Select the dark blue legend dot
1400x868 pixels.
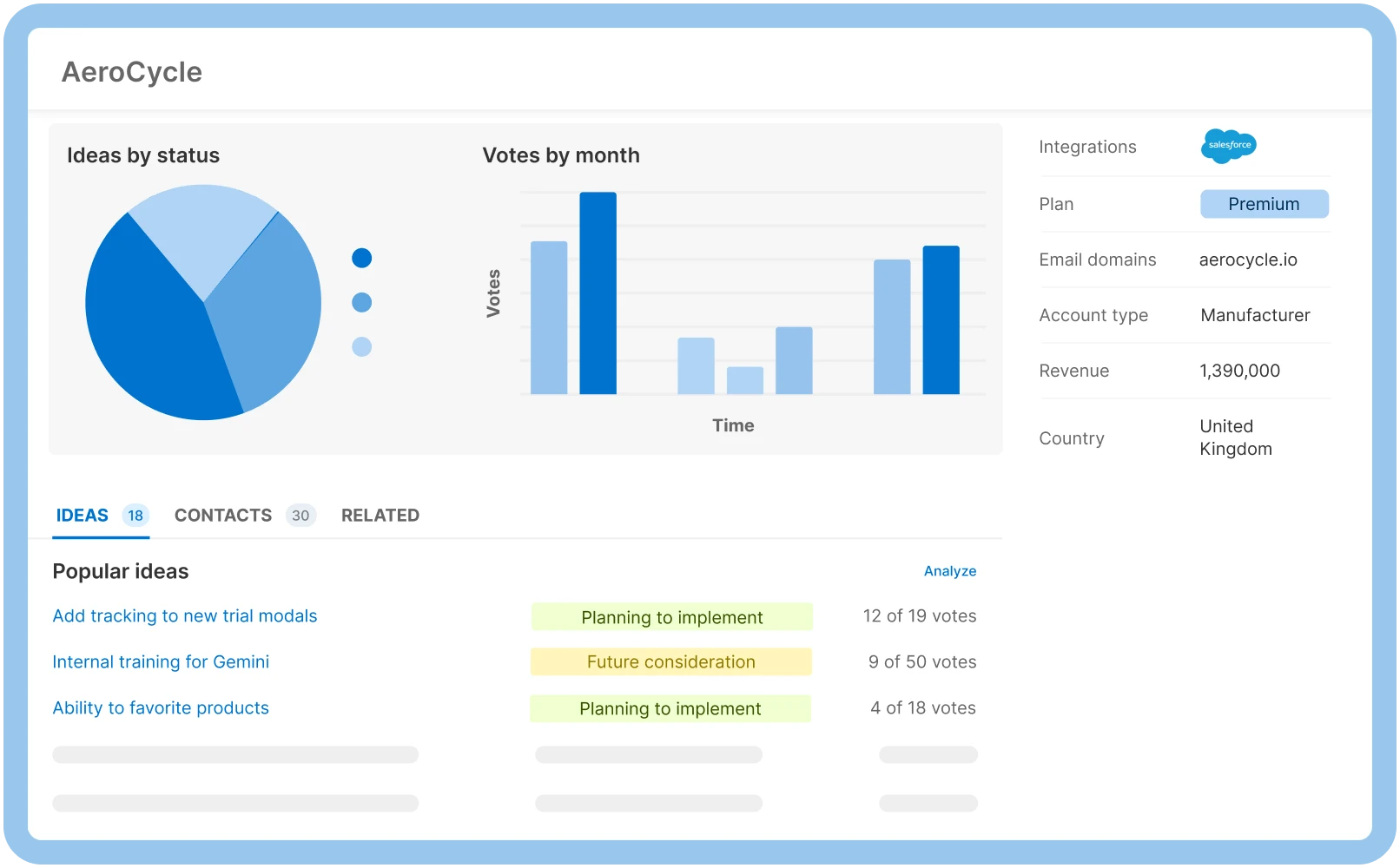point(362,258)
